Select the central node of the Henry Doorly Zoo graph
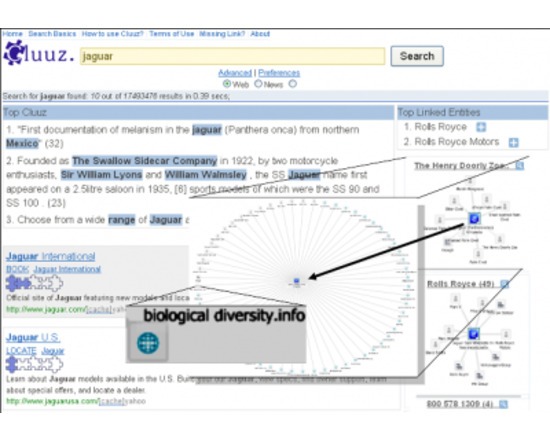Screen dimensions: 550x440 pyautogui.click(x=474, y=219)
